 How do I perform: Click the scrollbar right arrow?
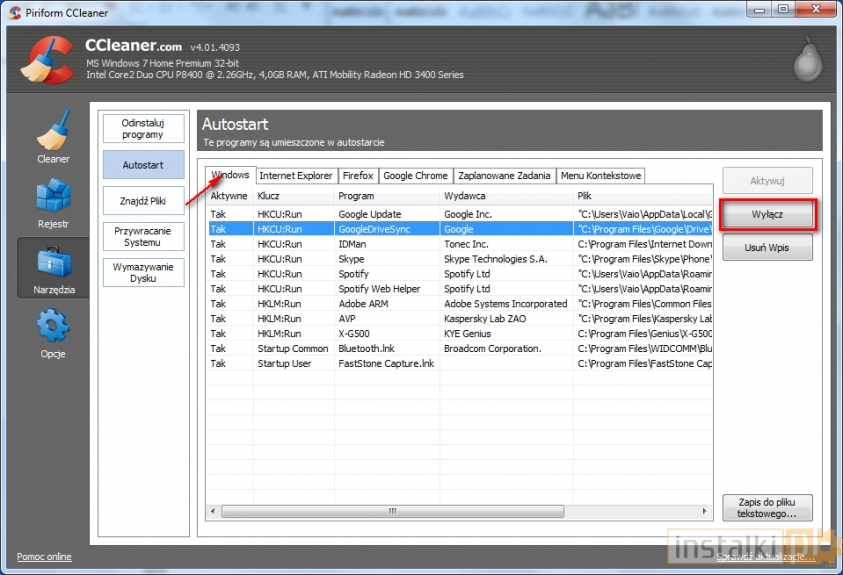coord(704,511)
